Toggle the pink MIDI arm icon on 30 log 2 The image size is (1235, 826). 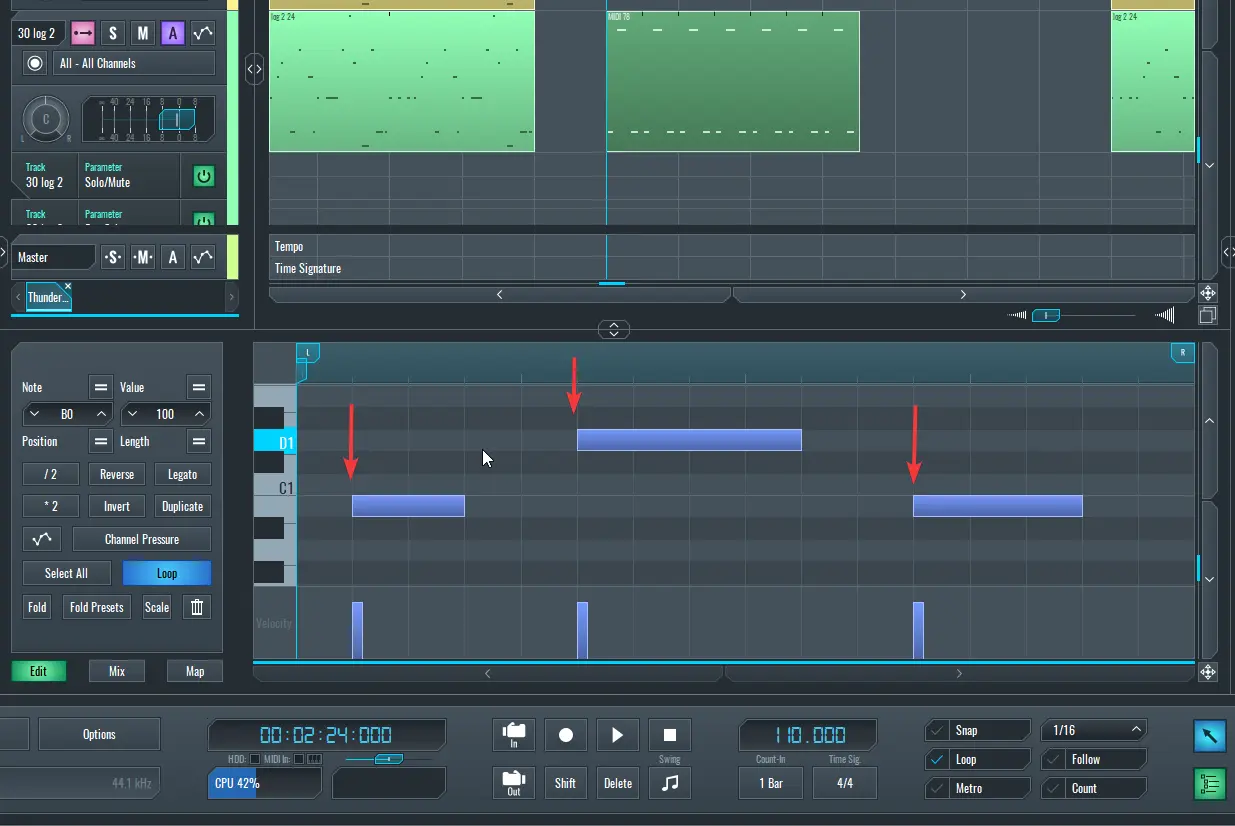coord(83,33)
